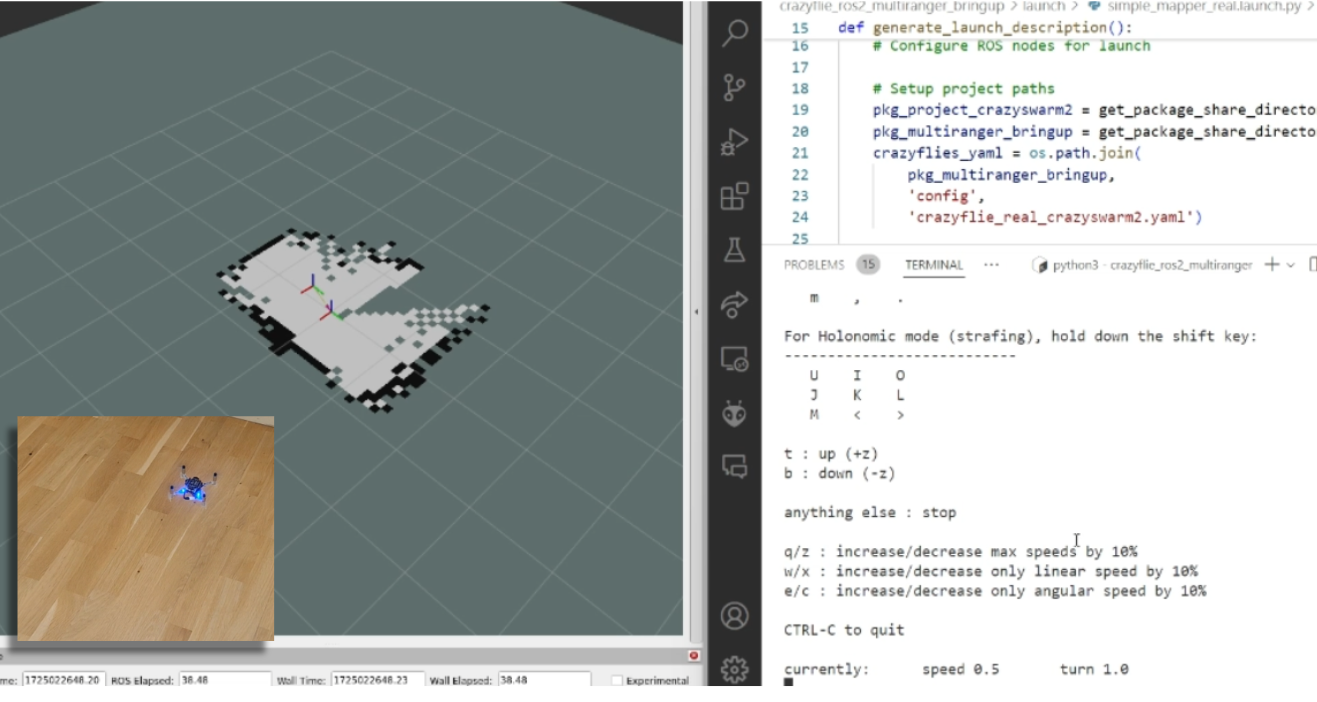Click 'For Holonomic mode (strafing)' terminal line
The image size is (1317, 702).
point(1021,336)
